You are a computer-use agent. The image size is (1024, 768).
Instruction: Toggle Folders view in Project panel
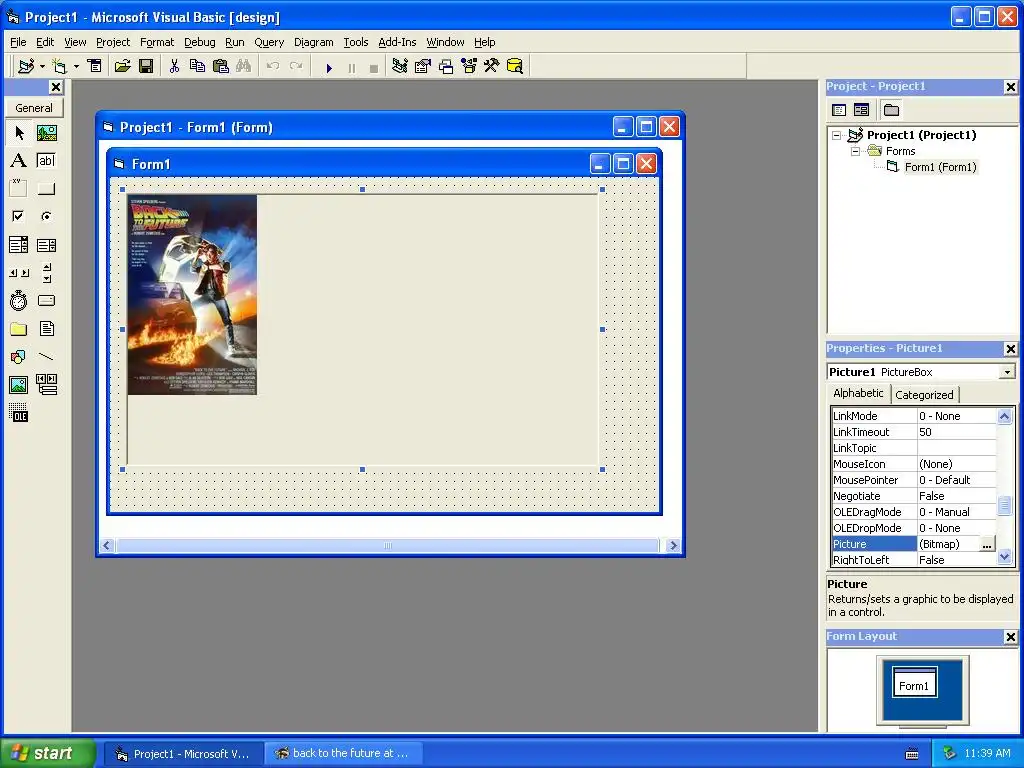point(891,110)
